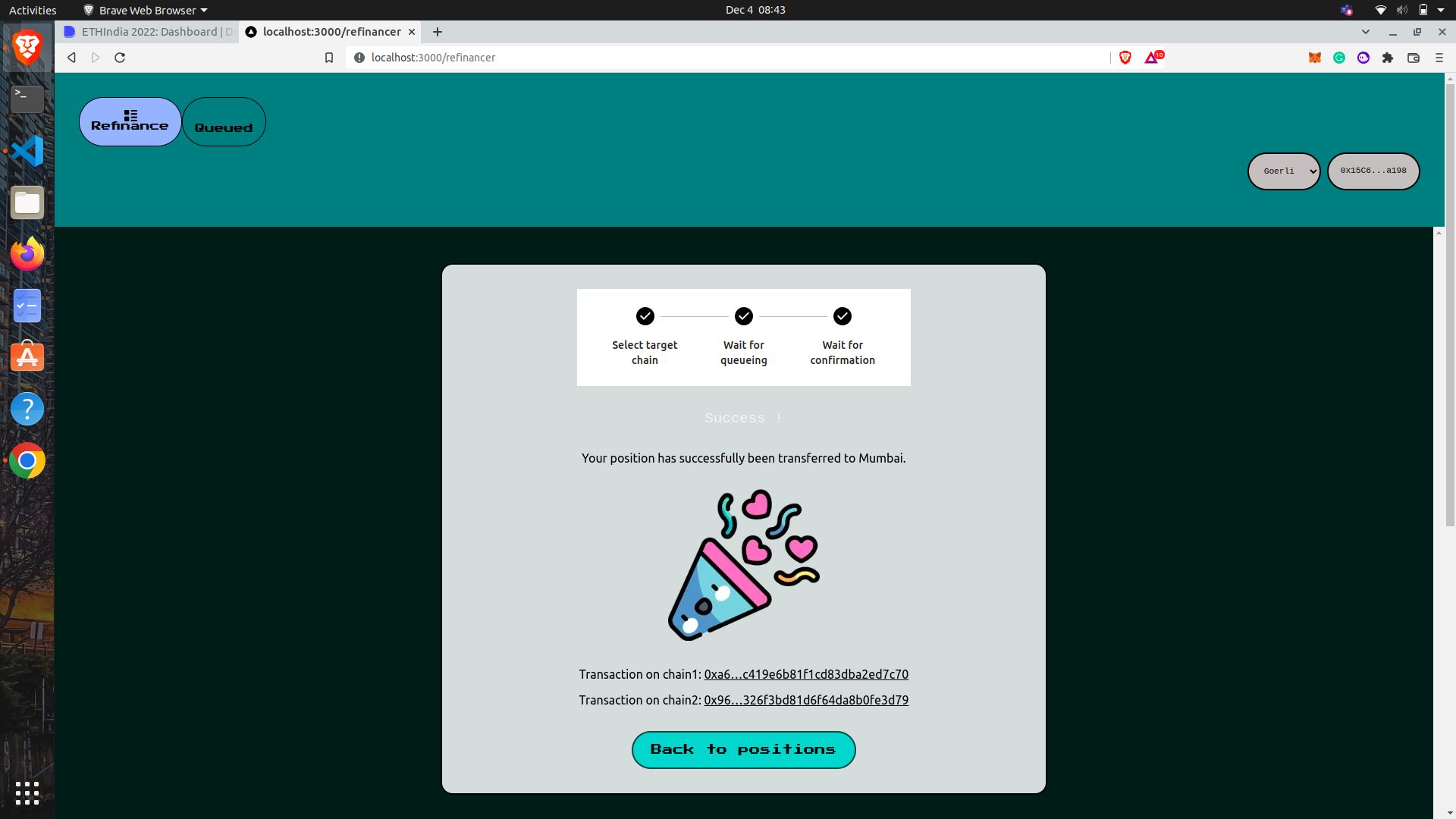Switch to the Refinance tab

click(130, 121)
